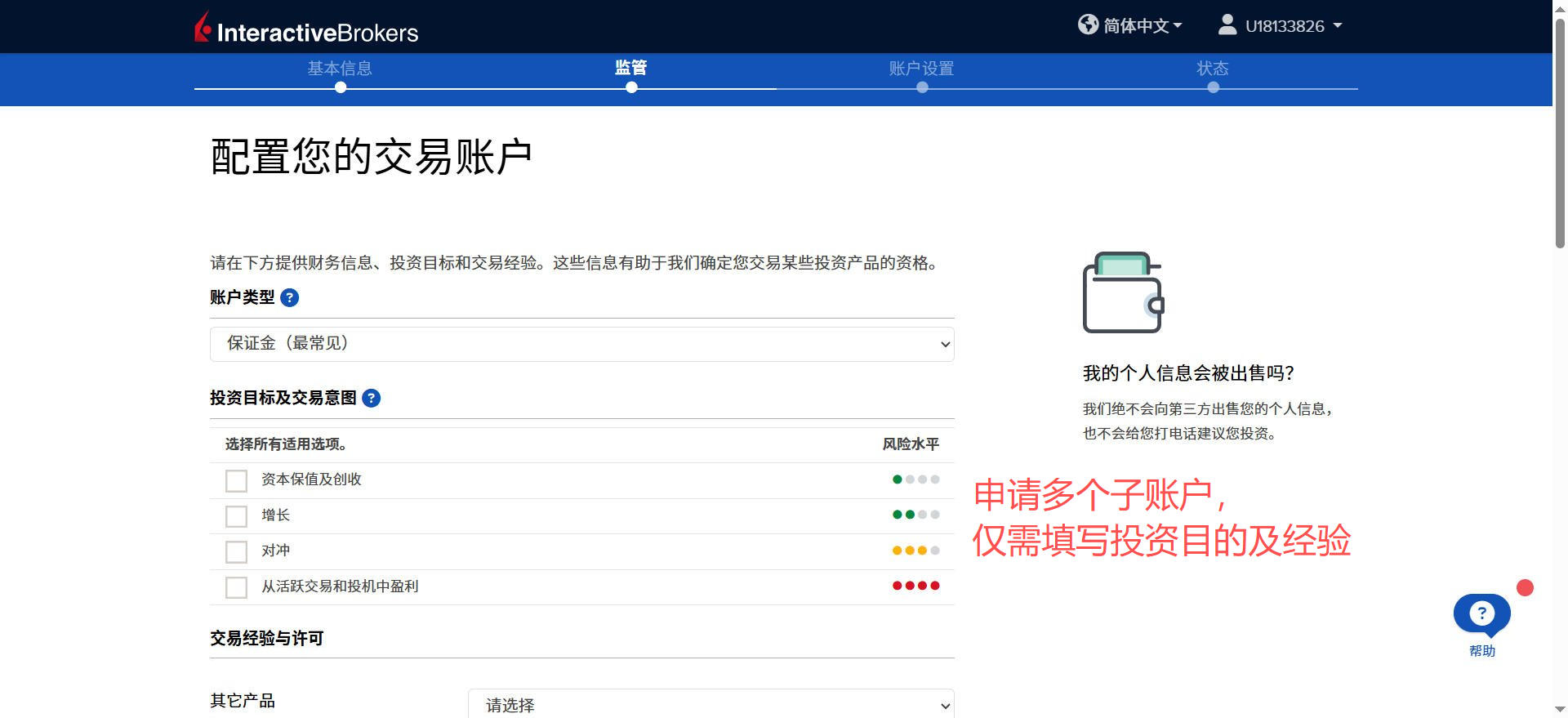
Task: Click the globe language icon
Action: [x=1088, y=25]
